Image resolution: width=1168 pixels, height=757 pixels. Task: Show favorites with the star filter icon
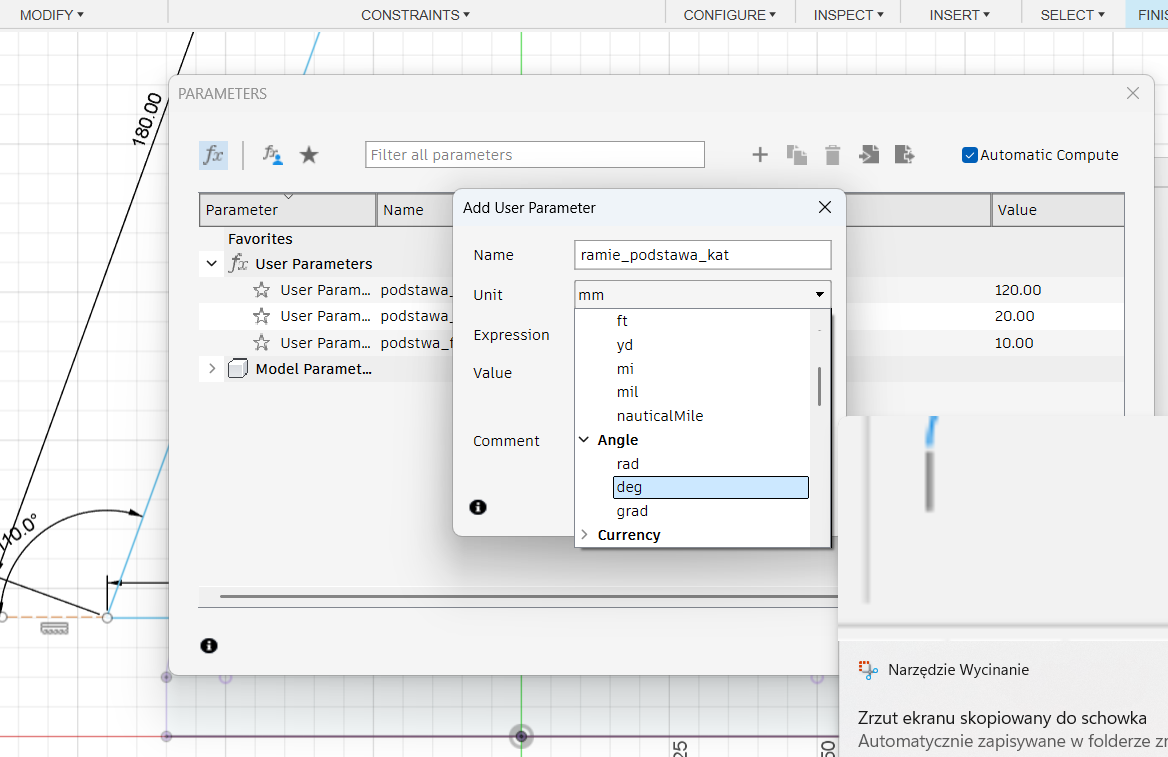[x=309, y=155]
